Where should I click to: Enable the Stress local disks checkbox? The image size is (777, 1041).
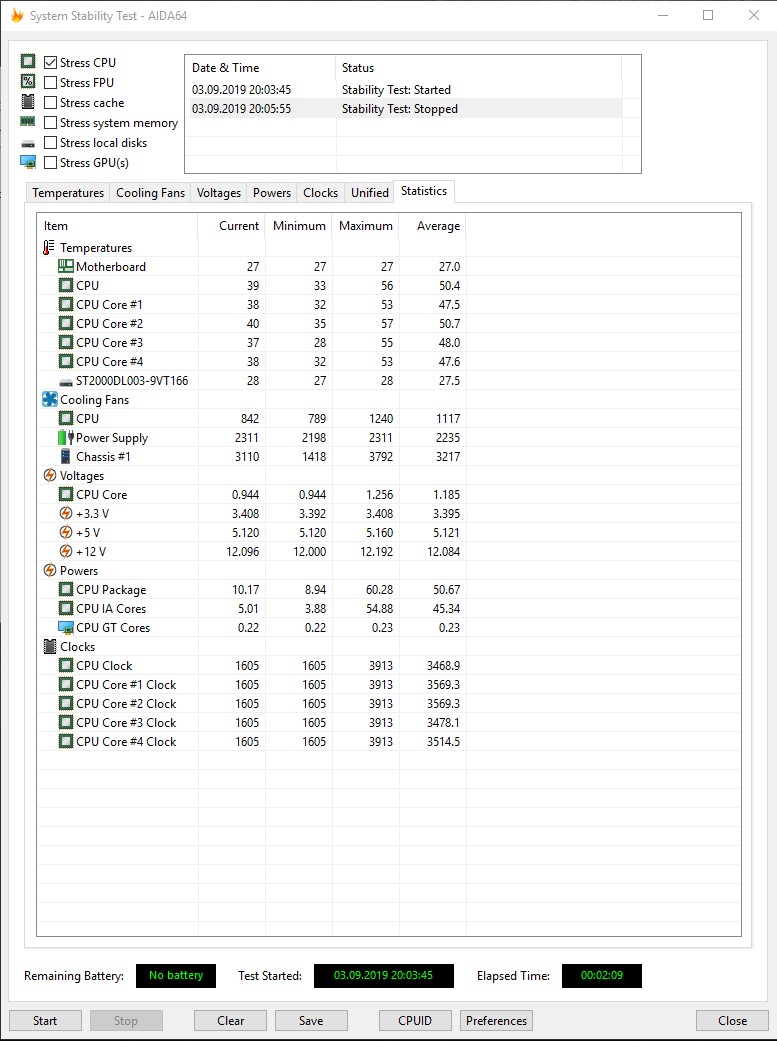[50, 142]
